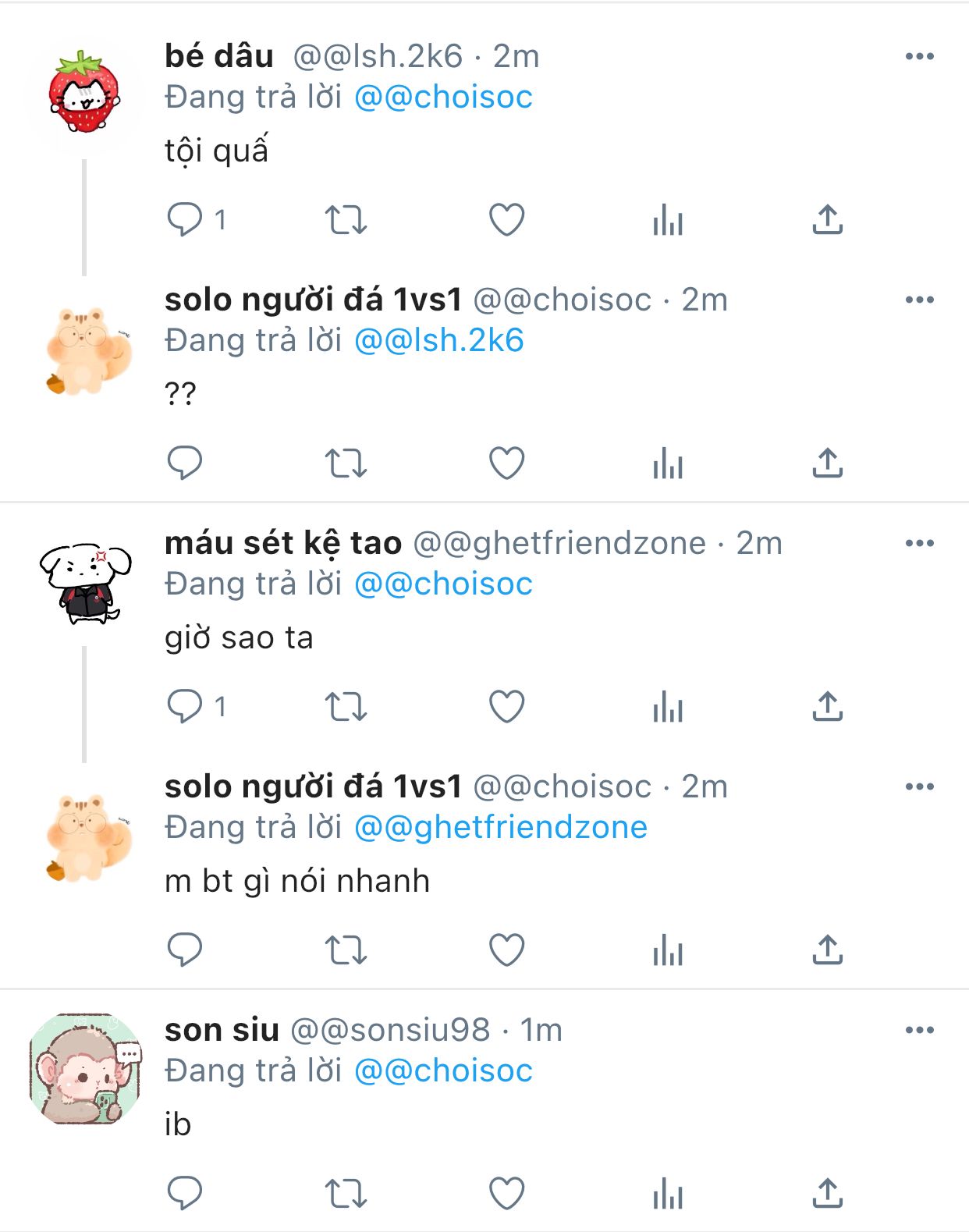Like the "??" reply from choisoc
Image resolution: width=969 pixels, height=1232 pixels.
[506, 463]
